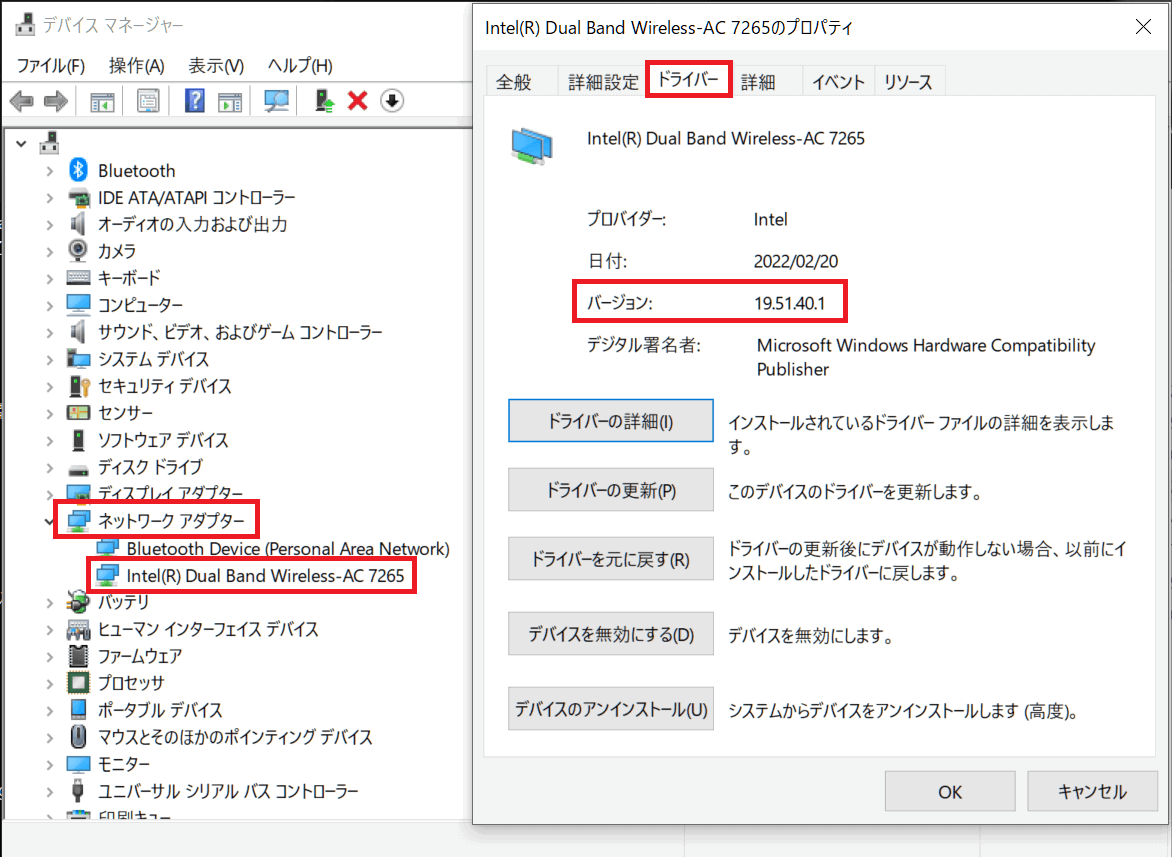Select the プロセッサ tree label

pos(131,683)
